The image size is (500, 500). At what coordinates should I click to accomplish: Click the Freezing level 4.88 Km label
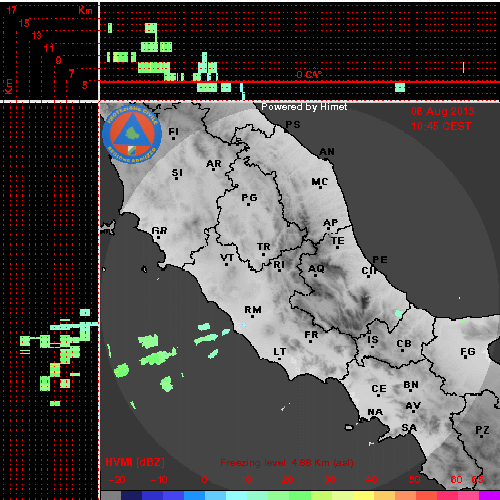[x=287, y=463]
